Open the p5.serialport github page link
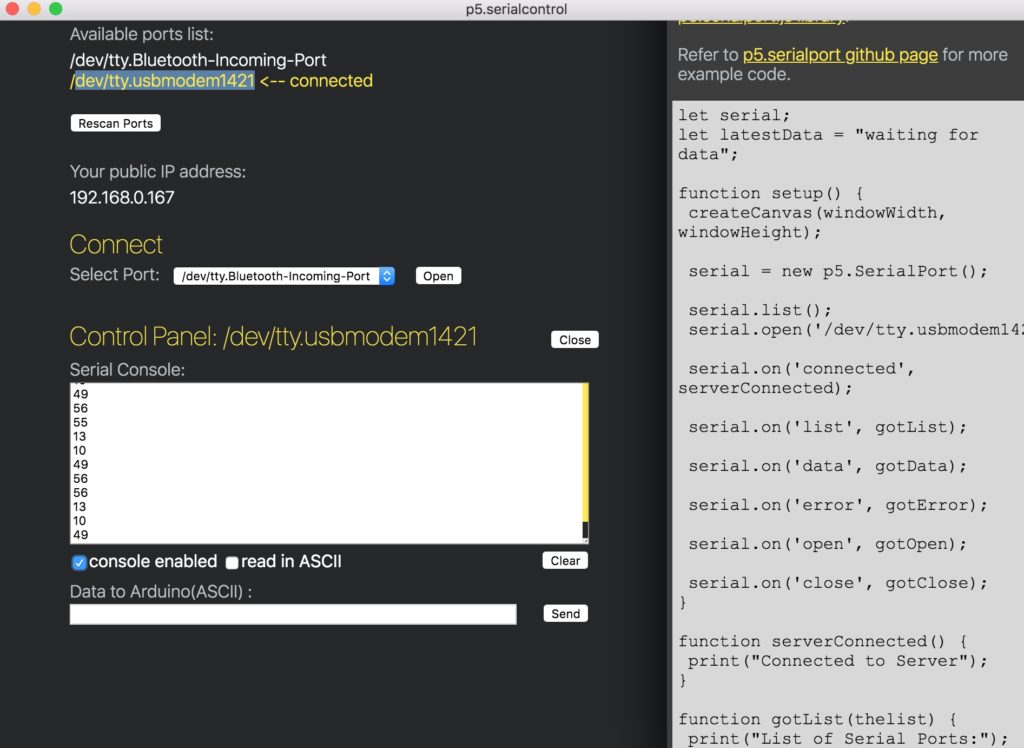 click(x=840, y=55)
